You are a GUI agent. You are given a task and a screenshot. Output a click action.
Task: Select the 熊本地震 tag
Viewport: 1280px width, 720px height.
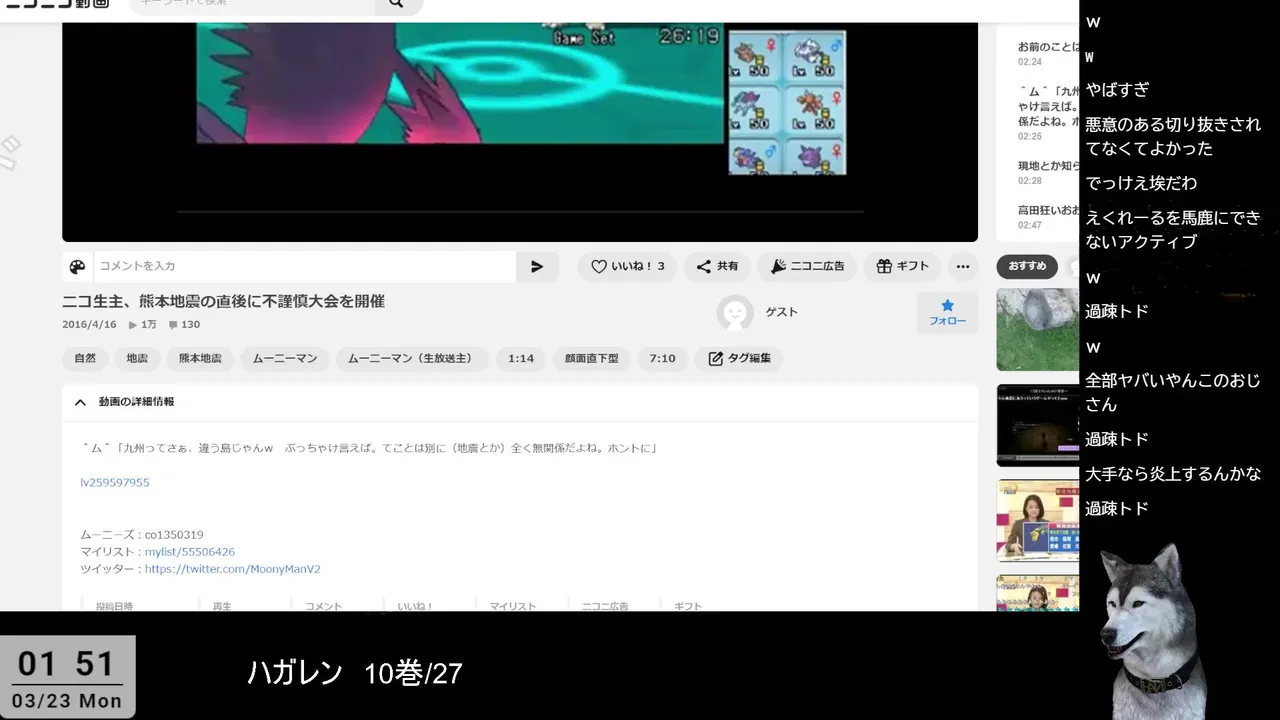click(x=200, y=358)
